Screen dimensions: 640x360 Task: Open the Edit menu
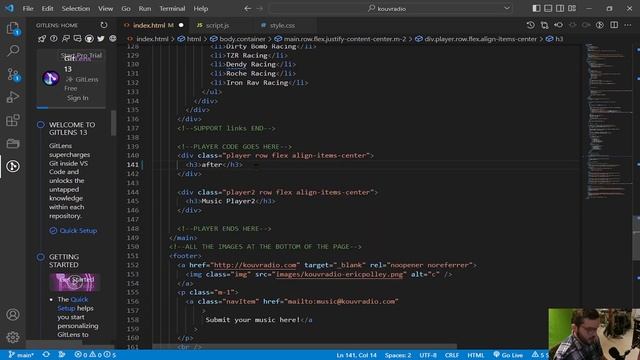pyautogui.click(x=47, y=8)
